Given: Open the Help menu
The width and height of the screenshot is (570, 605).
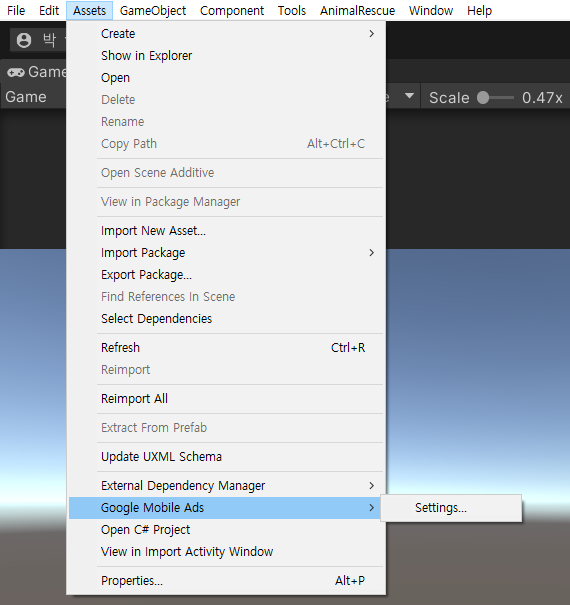Looking at the screenshot, I should [x=479, y=10].
